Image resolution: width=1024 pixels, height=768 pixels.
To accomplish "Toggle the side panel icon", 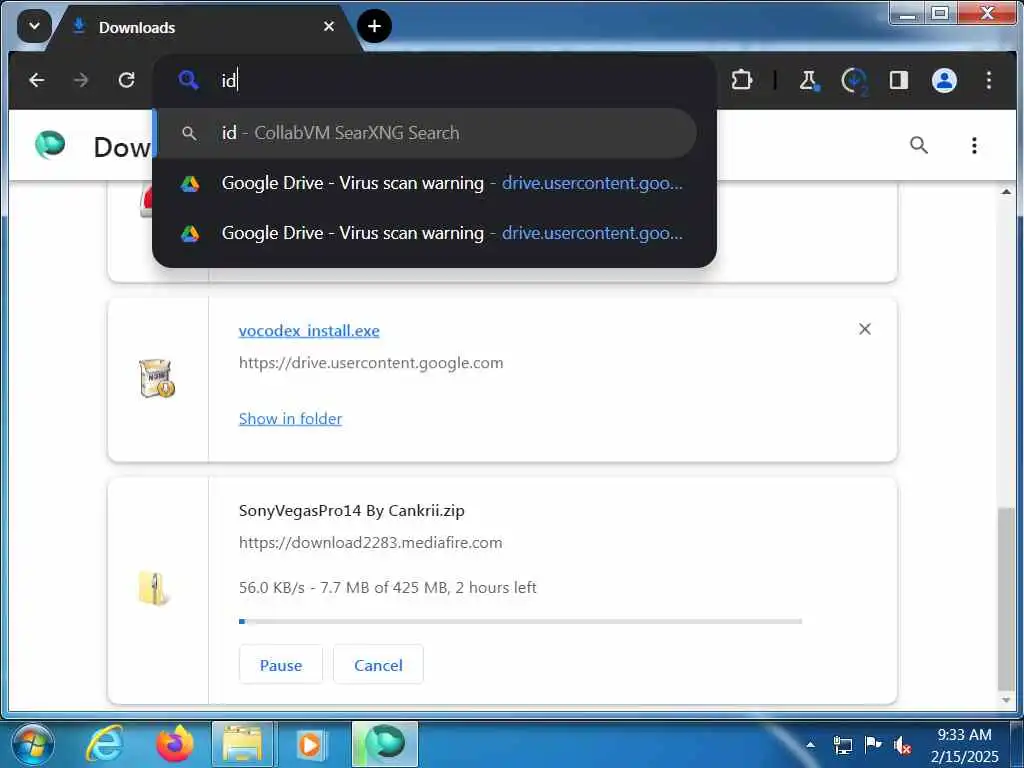I will click(x=899, y=80).
